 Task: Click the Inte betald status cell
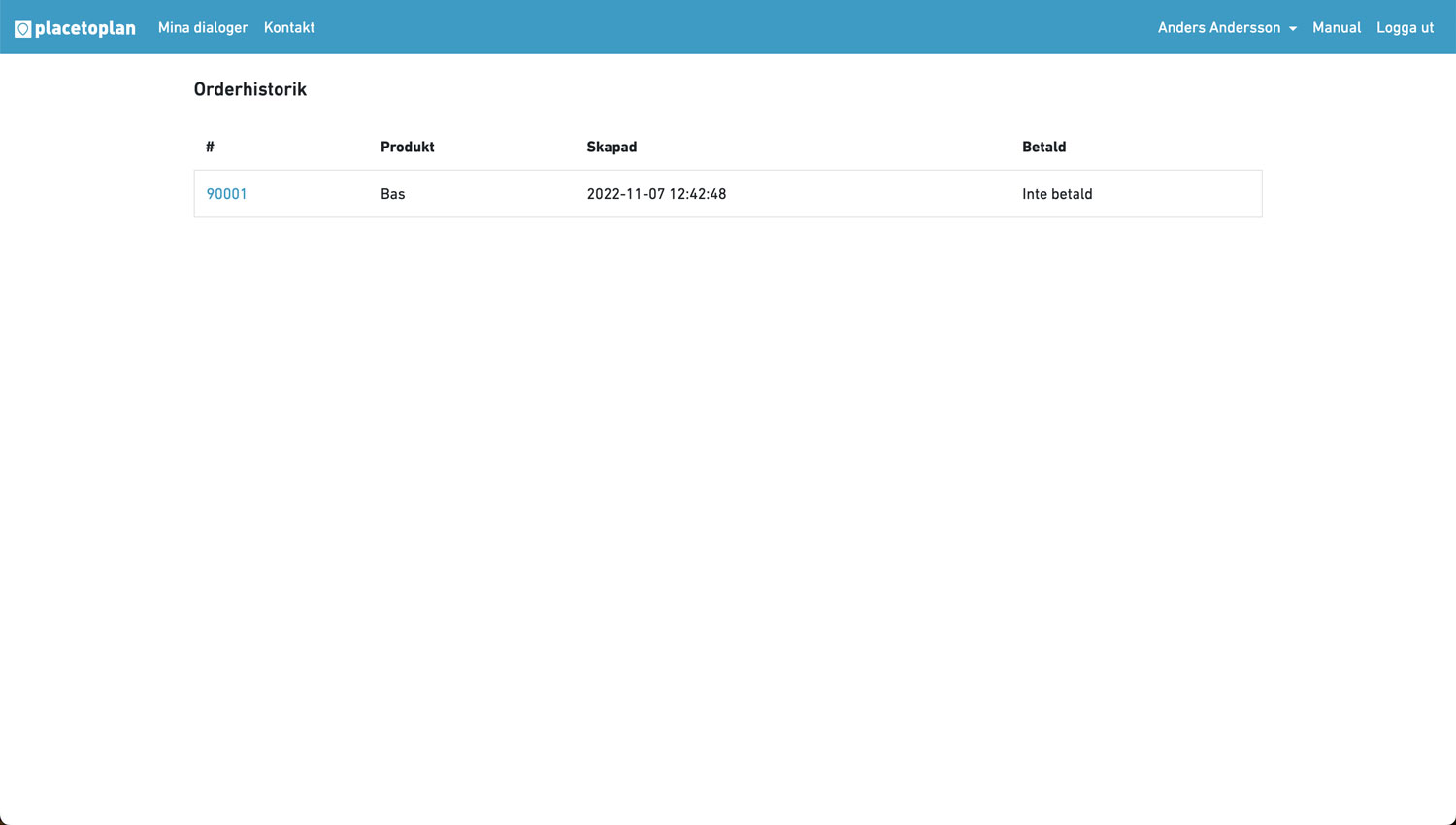click(x=1057, y=194)
